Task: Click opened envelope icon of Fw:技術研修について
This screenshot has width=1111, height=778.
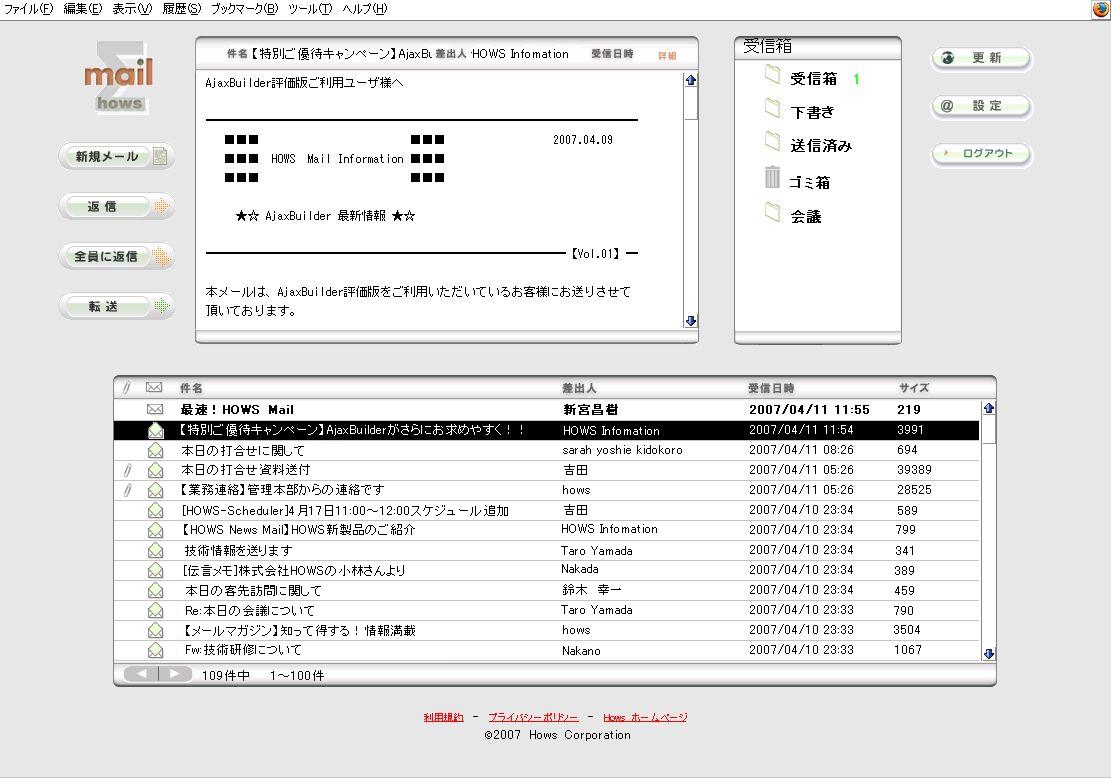Action: click(155, 650)
